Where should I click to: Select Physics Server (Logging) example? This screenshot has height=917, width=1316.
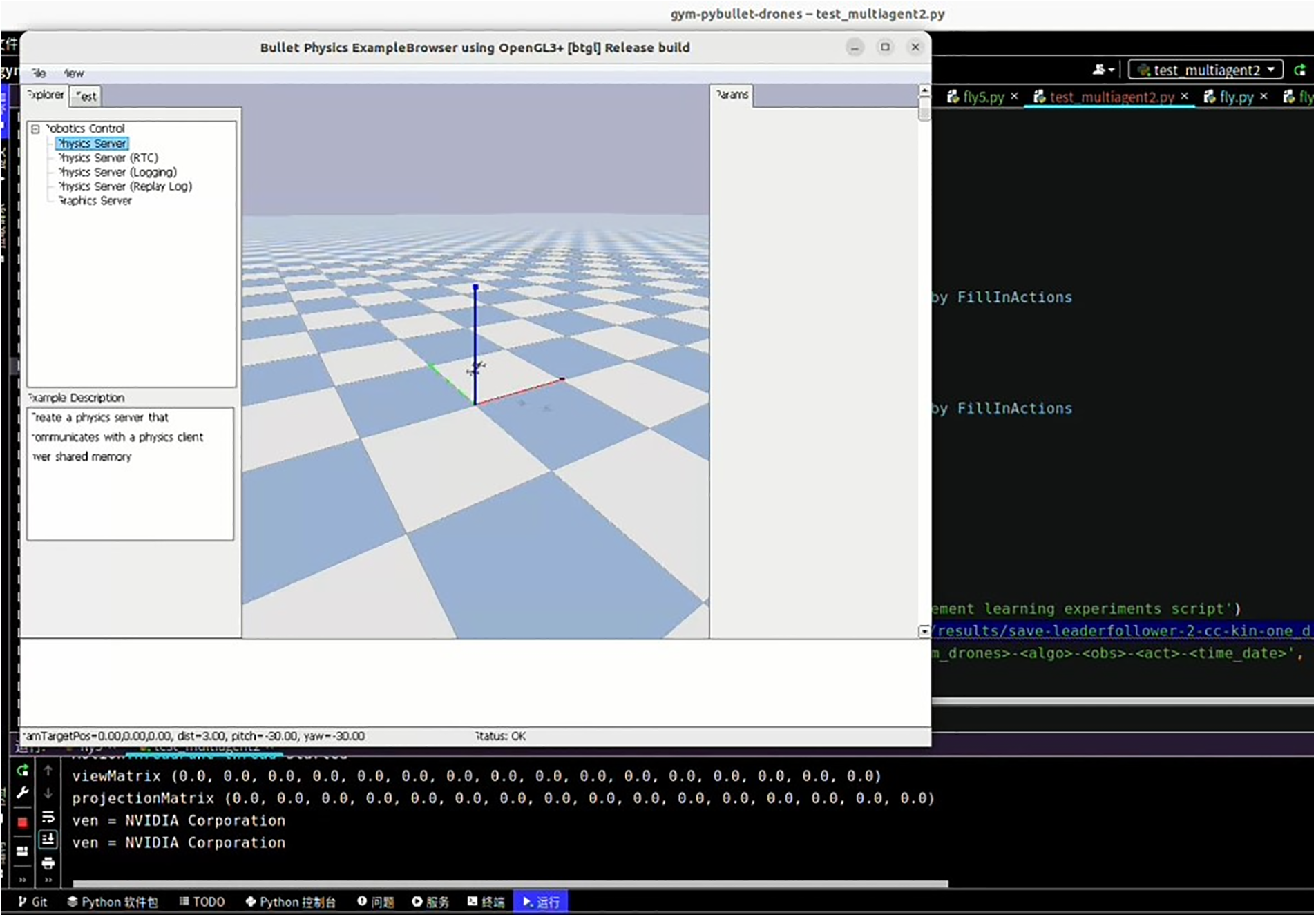click(117, 172)
